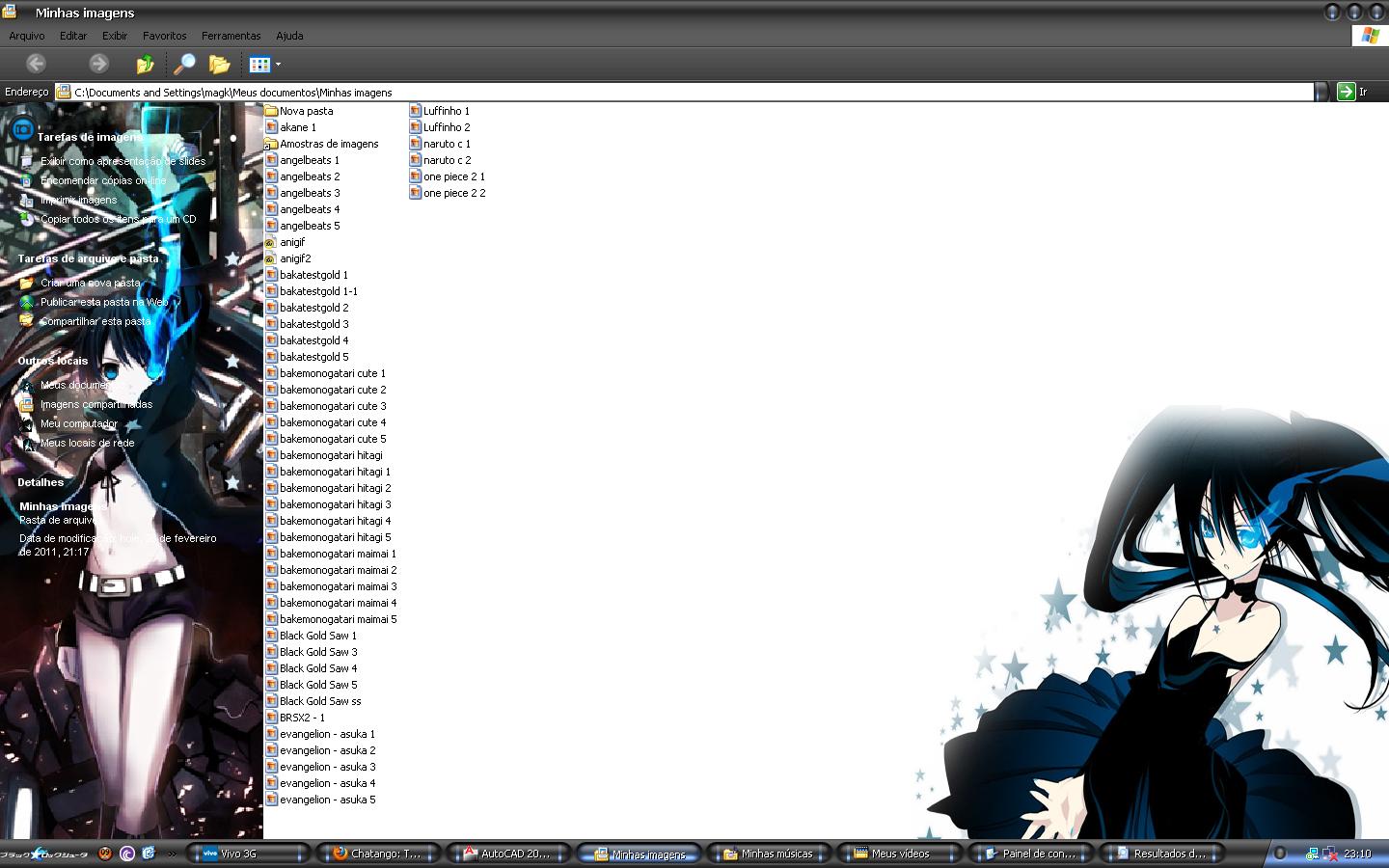This screenshot has width=1389, height=868.
Task: Open the Exibir menu
Action: (x=115, y=36)
